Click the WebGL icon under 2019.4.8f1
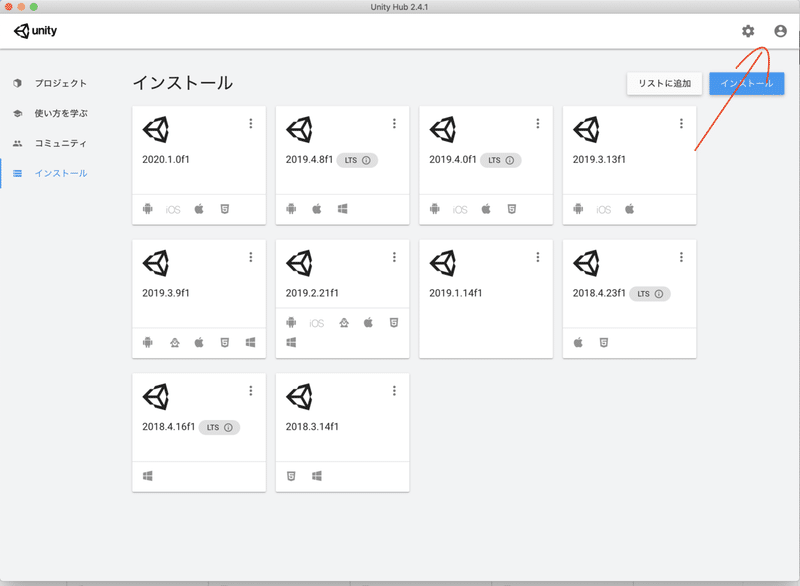Viewport: 800px width, 586px height. [x=341, y=210]
